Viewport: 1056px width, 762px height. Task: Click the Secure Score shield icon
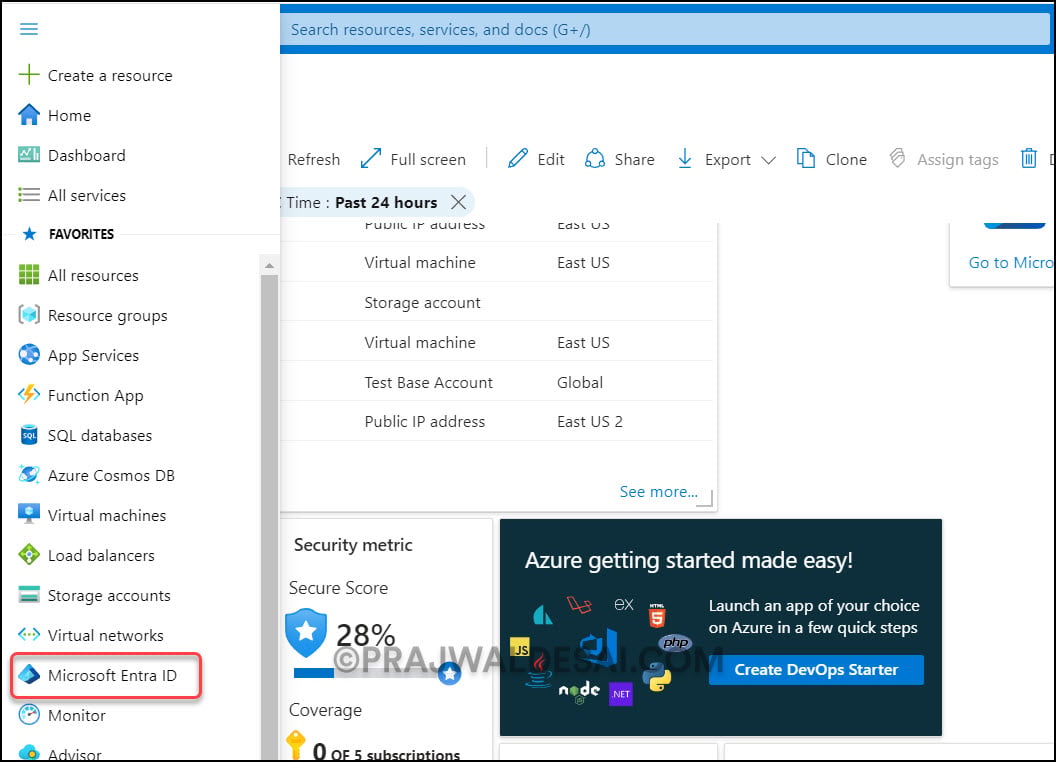tap(306, 632)
